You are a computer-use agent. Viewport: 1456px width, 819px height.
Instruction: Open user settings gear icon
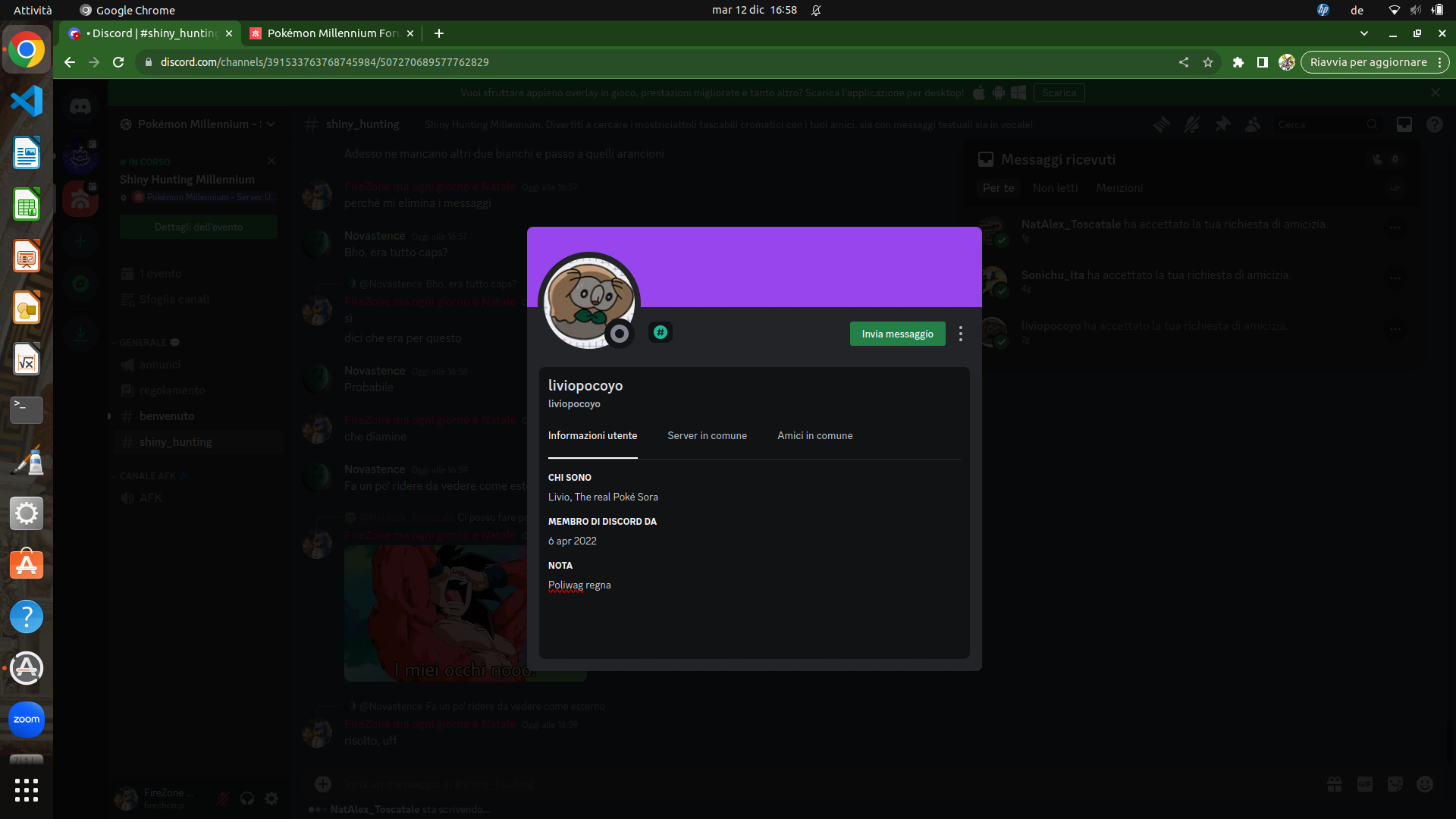271,798
